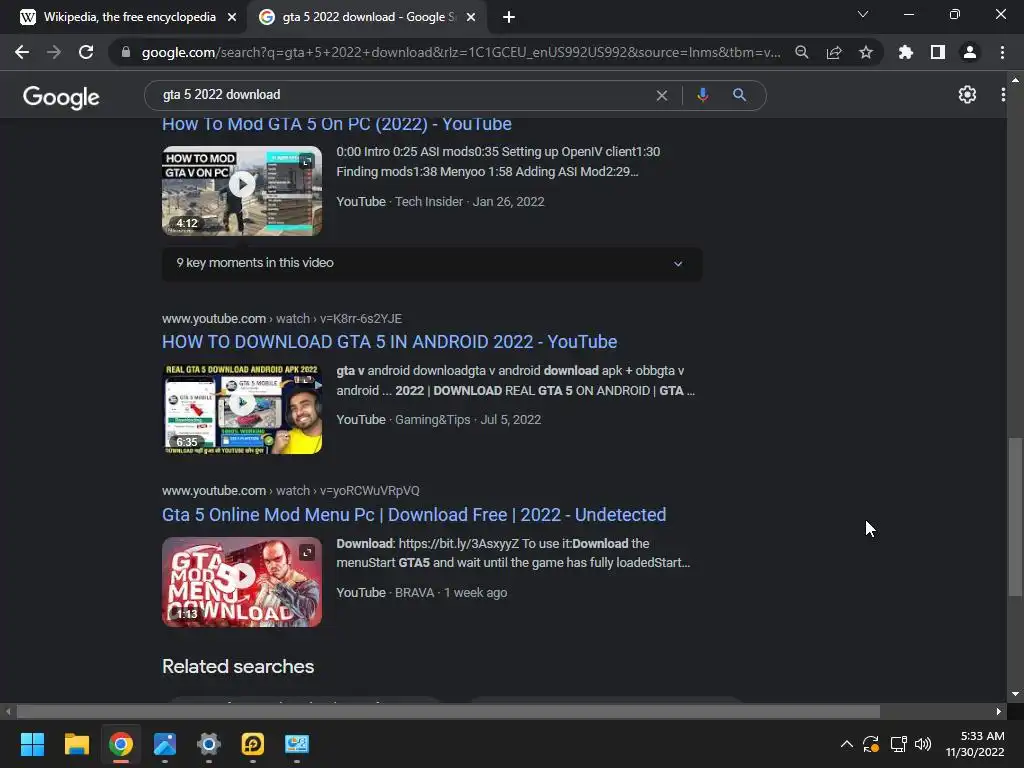The image size is (1024, 768).
Task: Start voice search with microphone icon
Action: 703,95
